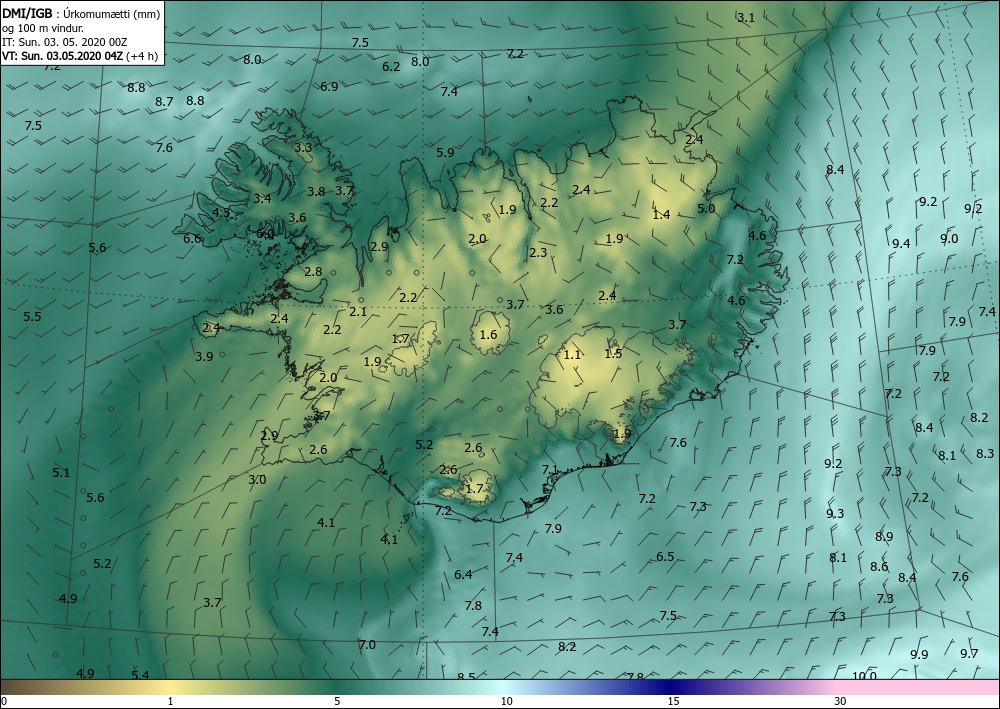
Task: Click the 6.5 value on the map
Action: pyautogui.click(x=665, y=557)
